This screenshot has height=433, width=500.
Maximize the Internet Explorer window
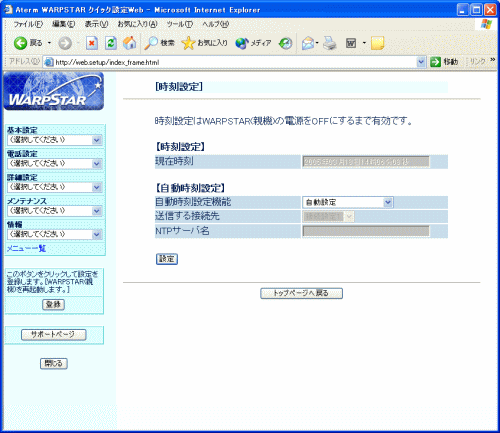pos(476,10)
